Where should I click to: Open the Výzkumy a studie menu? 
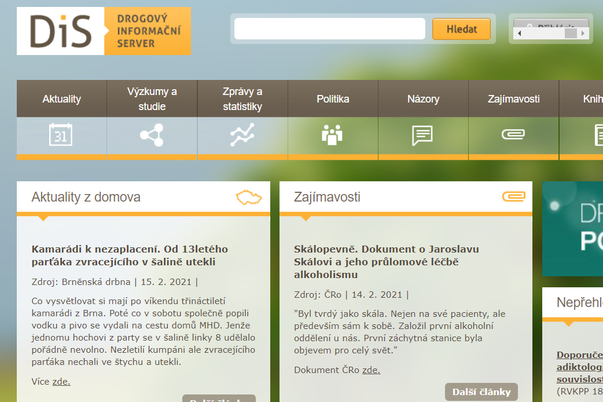point(152,99)
